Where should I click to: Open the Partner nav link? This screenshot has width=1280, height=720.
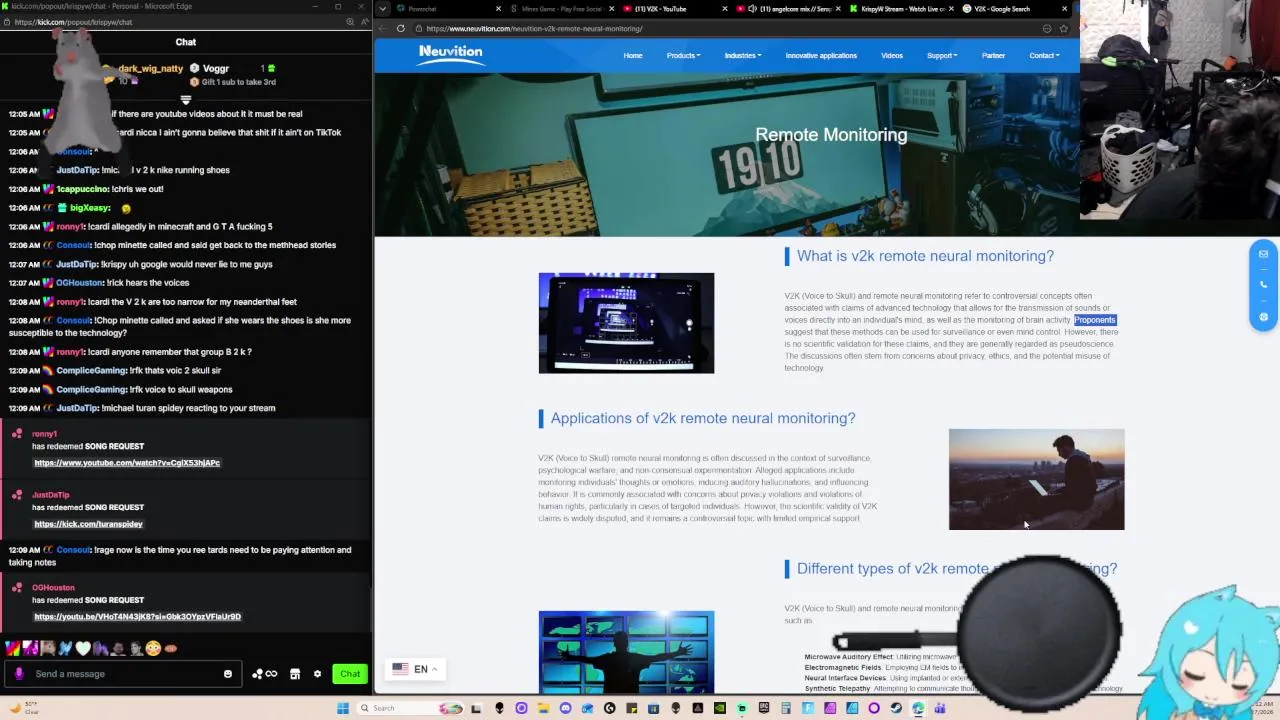(x=993, y=56)
